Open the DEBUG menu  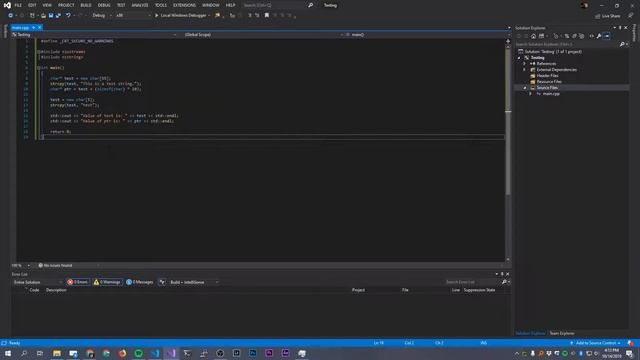point(104,5)
